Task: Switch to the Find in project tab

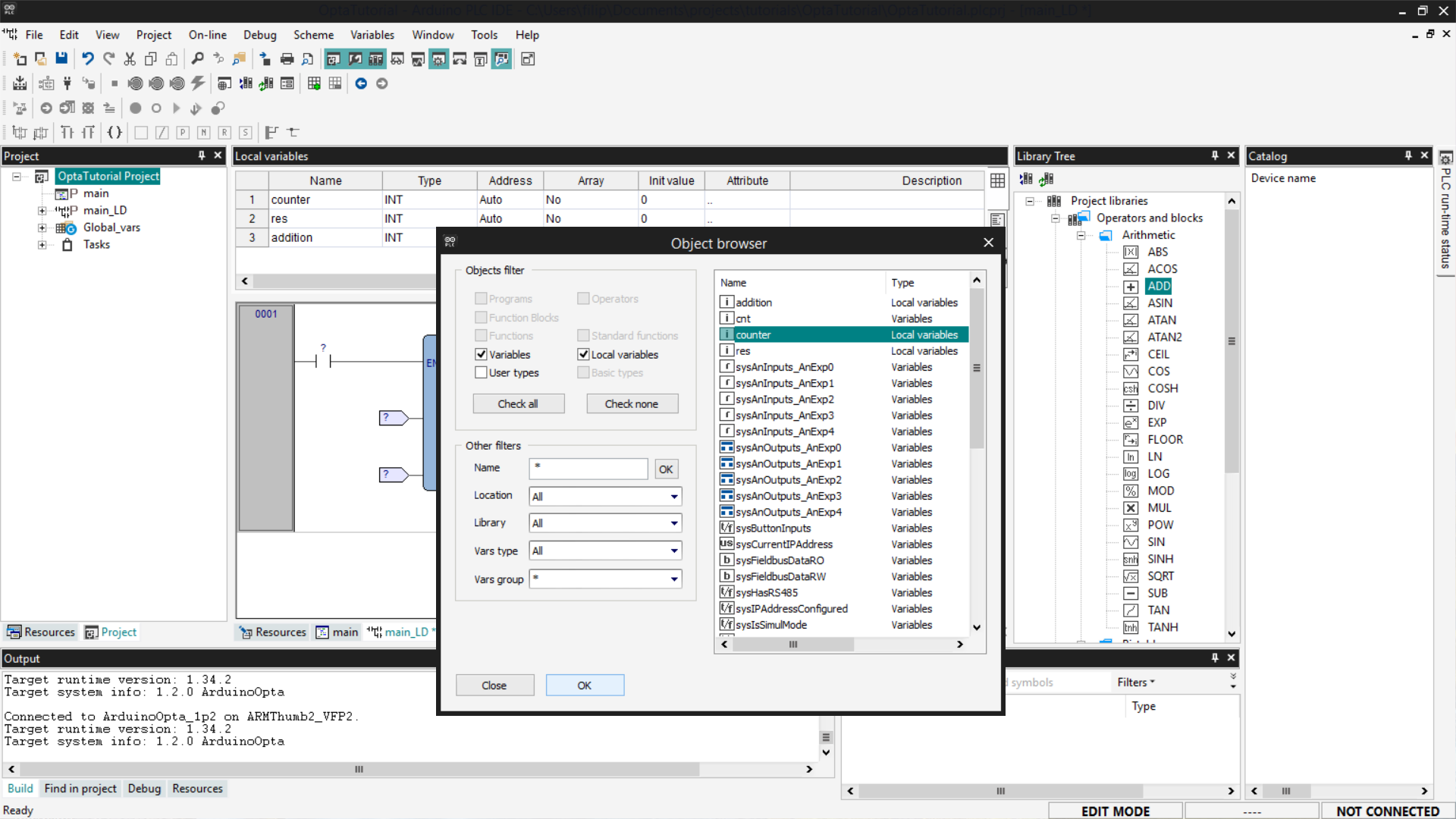Action: [80, 789]
